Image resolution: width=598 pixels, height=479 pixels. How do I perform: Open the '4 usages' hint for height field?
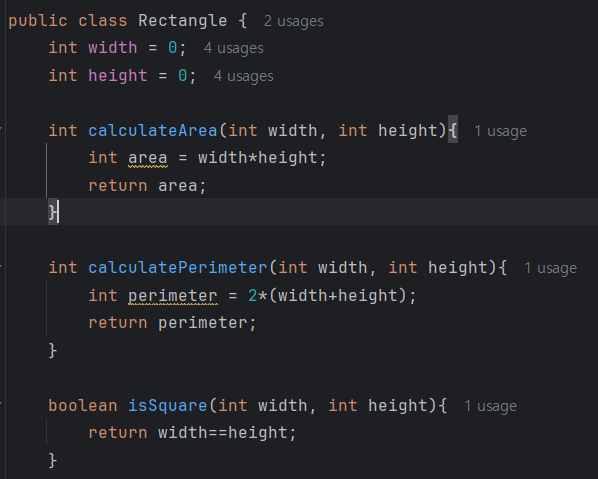(243, 76)
